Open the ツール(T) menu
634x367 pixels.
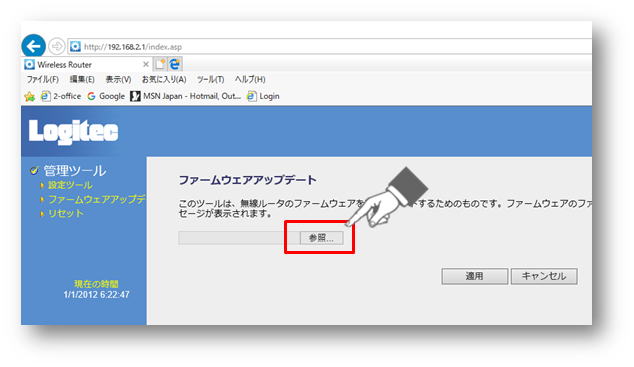coord(210,80)
